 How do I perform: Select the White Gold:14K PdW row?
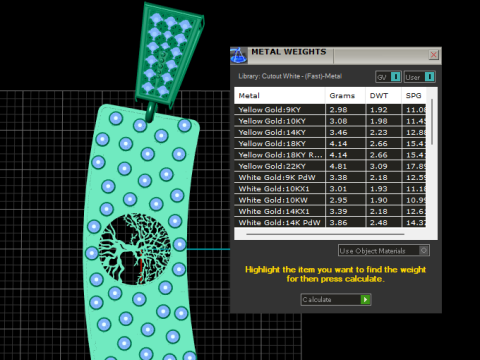pyautogui.click(x=330, y=222)
